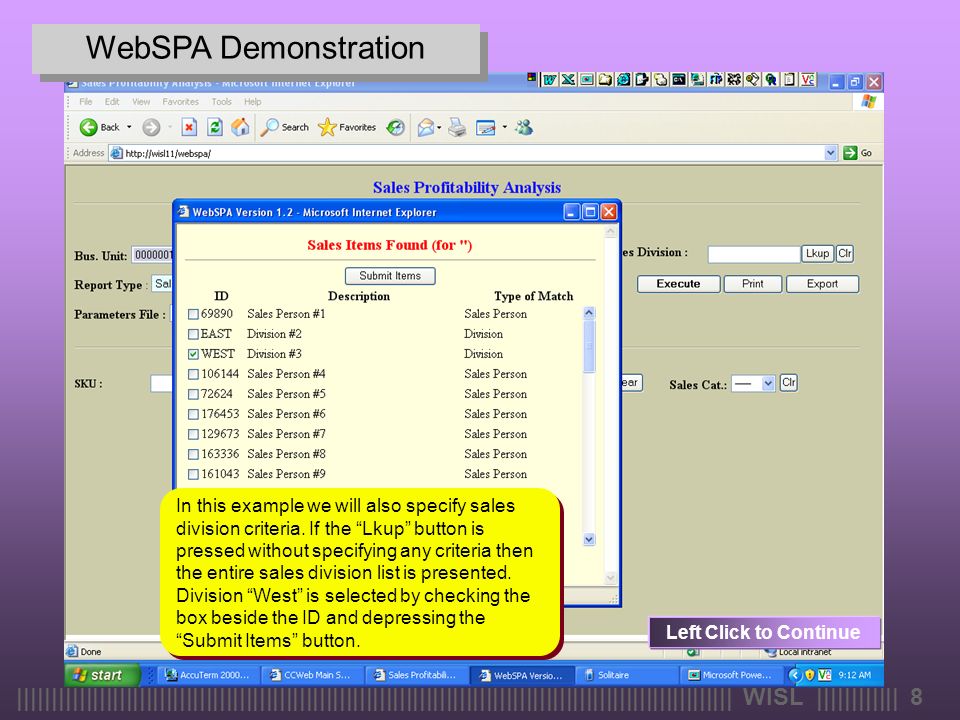The width and height of the screenshot is (960, 720).
Task: Click the red X Stop icon
Action: [189, 127]
